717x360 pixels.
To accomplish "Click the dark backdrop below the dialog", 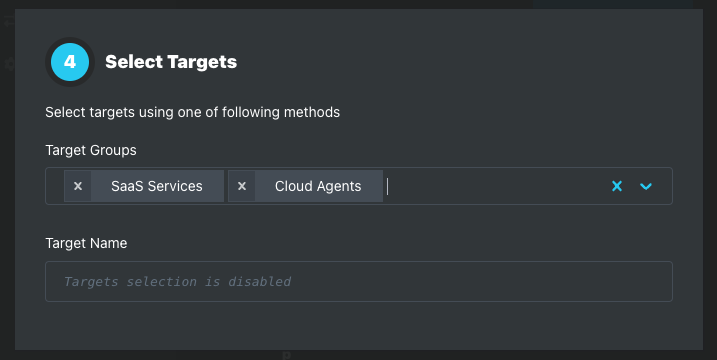I will (x=358, y=355).
